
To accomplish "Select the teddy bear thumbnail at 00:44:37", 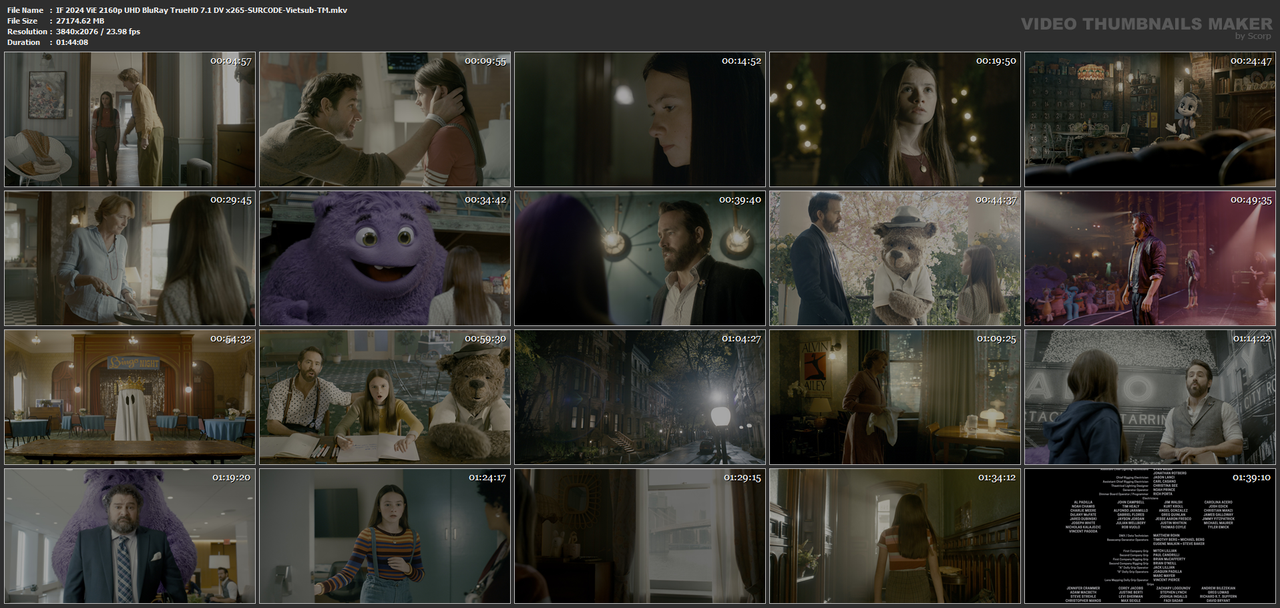I will (895, 259).
